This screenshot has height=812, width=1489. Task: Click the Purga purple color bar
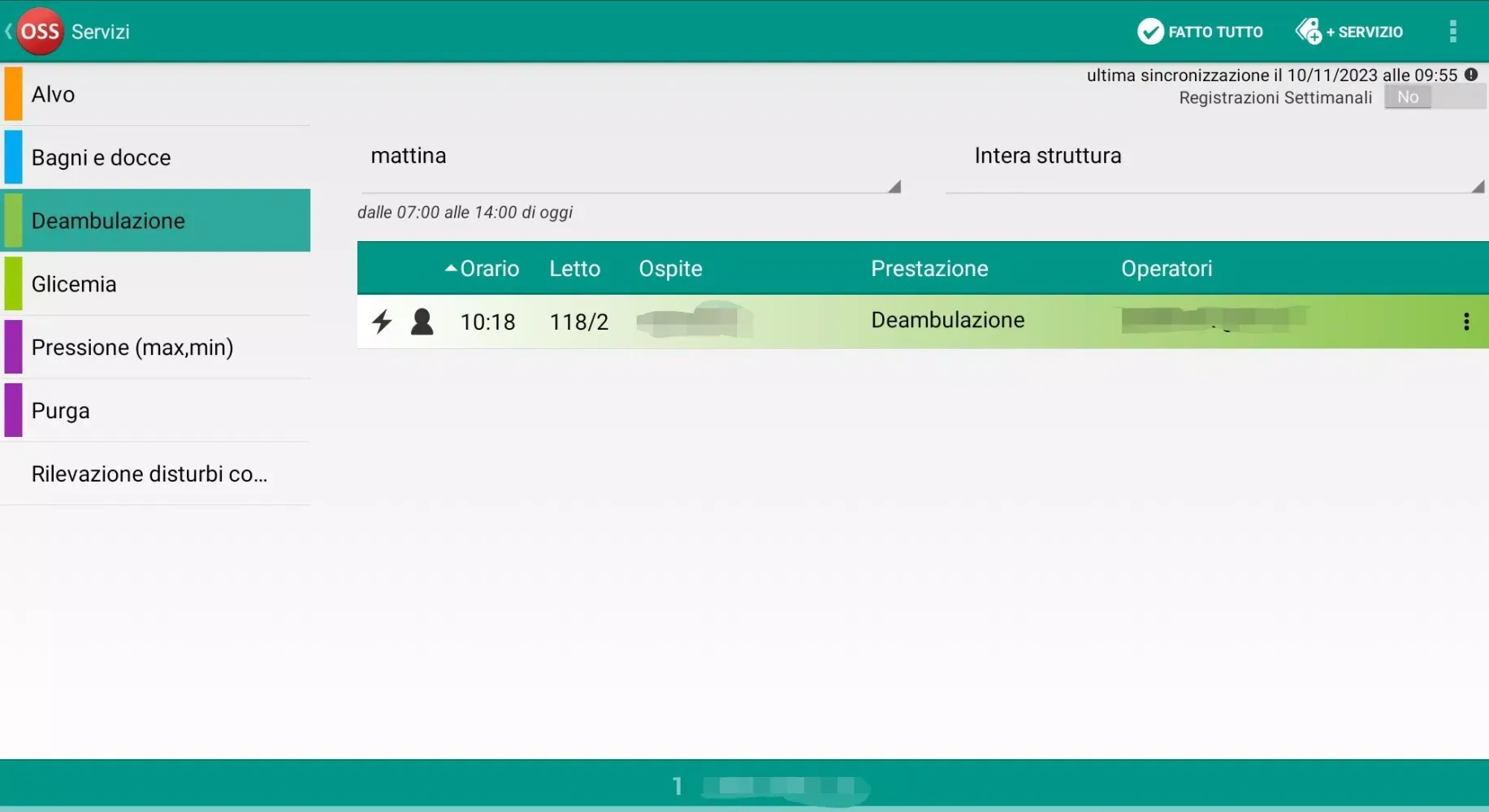(x=13, y=411)
